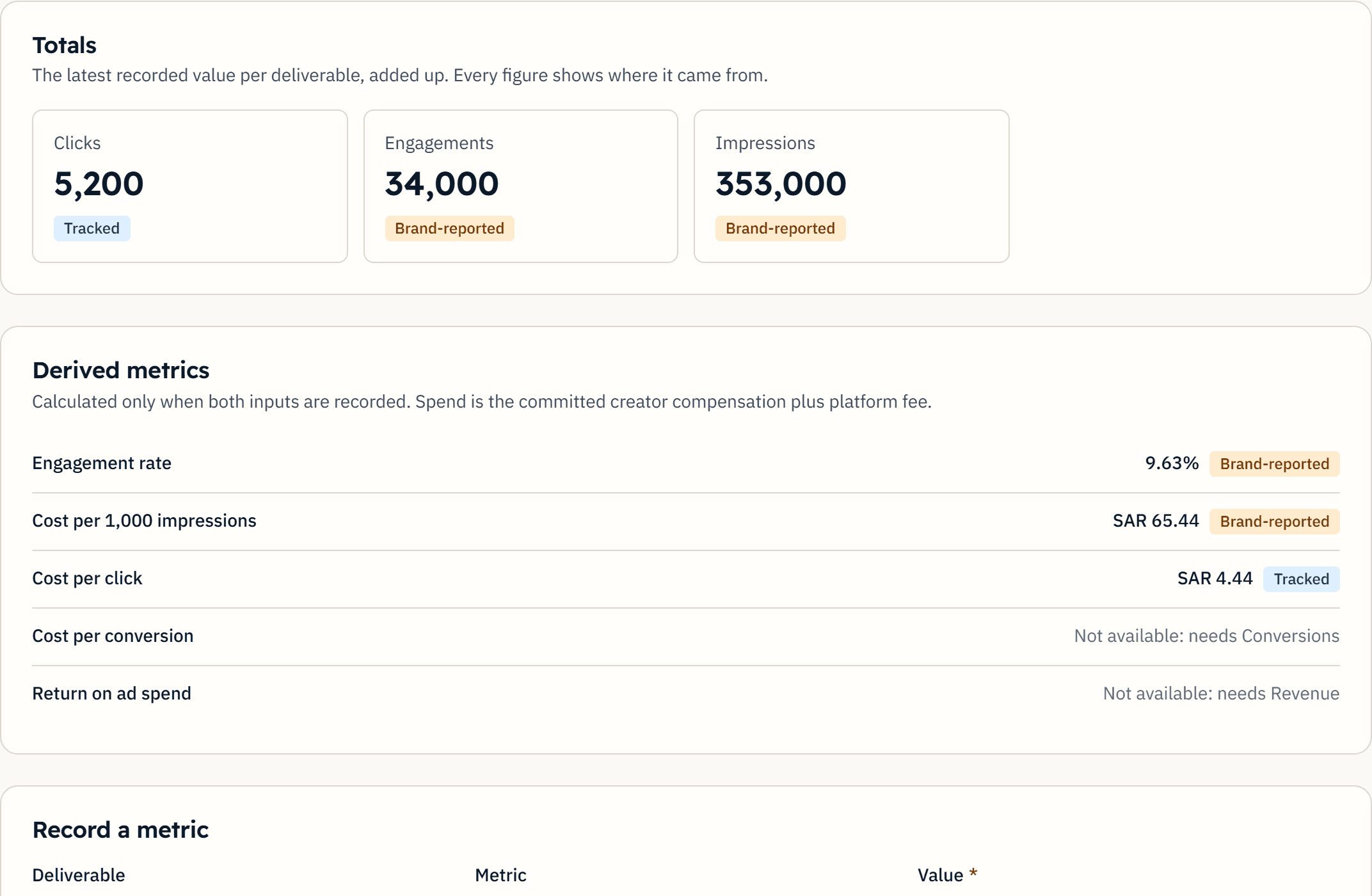The image size is (1372, 896).
Task: Select the Cost per click label
Action: [x=87, y=579]
